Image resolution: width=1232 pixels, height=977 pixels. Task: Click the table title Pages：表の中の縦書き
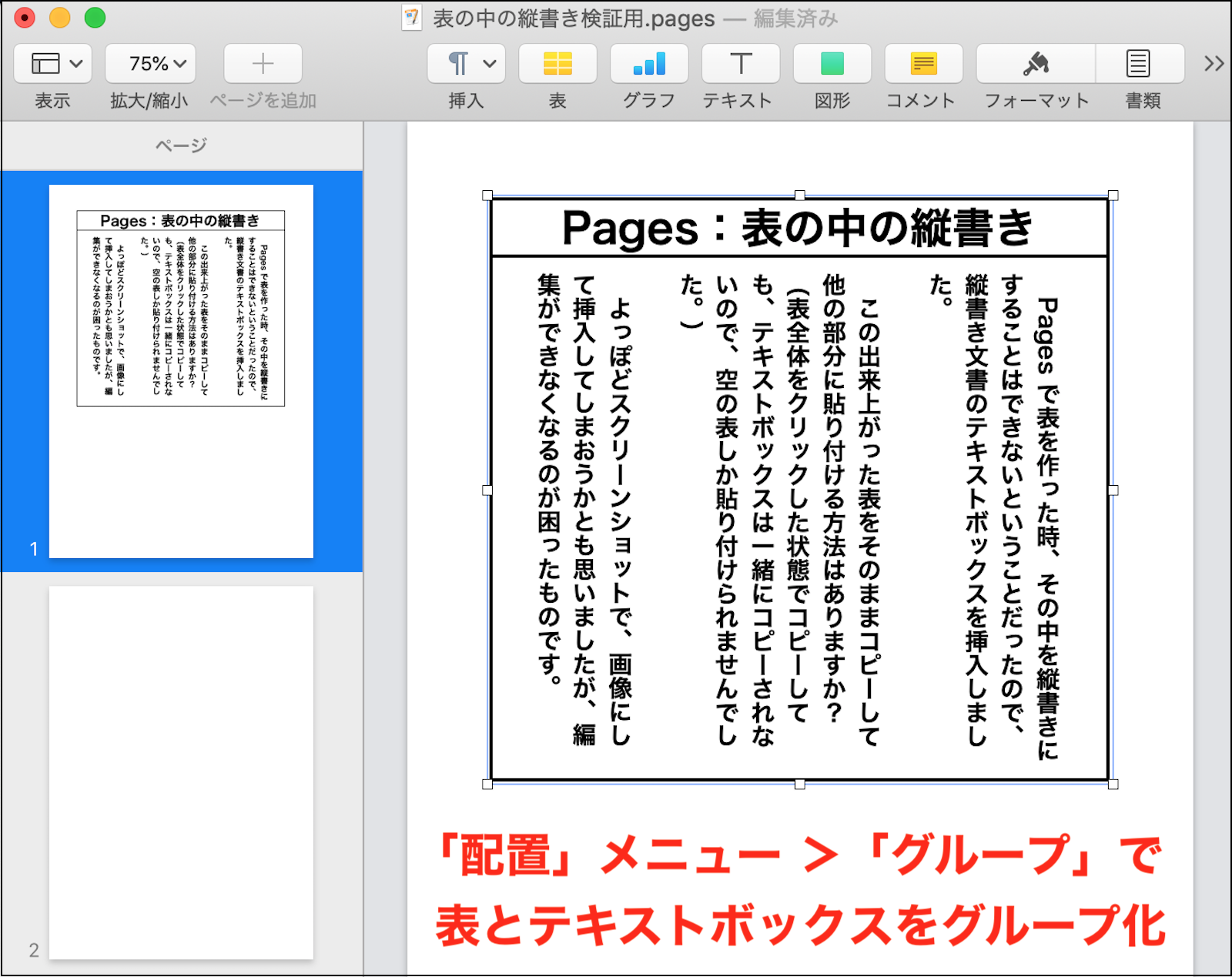[798, 229]
